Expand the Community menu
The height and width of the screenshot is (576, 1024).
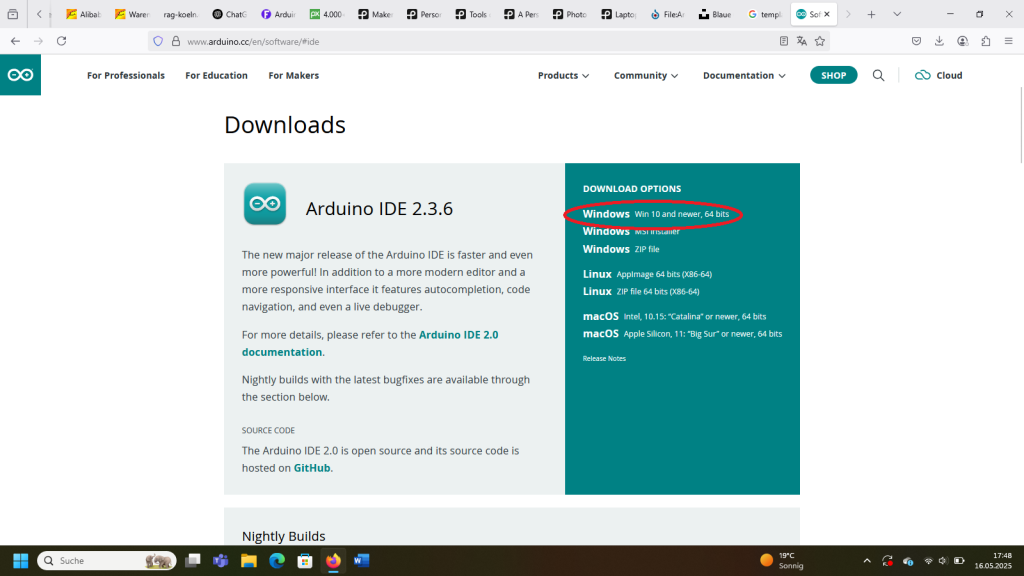pos(646,76)
